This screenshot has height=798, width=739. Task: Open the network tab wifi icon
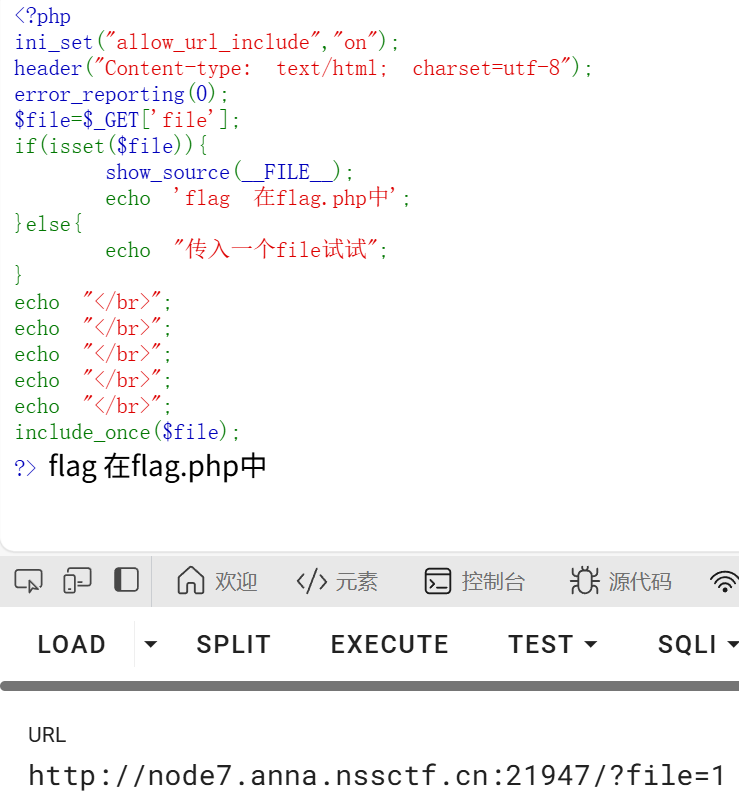pos(724,581)
